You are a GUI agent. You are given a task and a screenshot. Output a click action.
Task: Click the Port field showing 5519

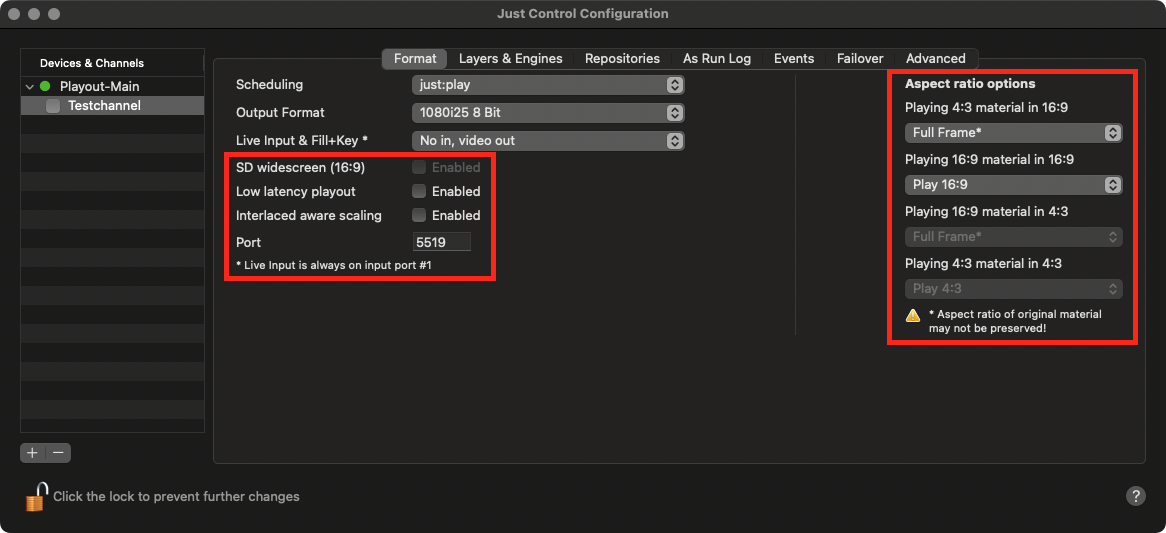(x=442, y=242)
